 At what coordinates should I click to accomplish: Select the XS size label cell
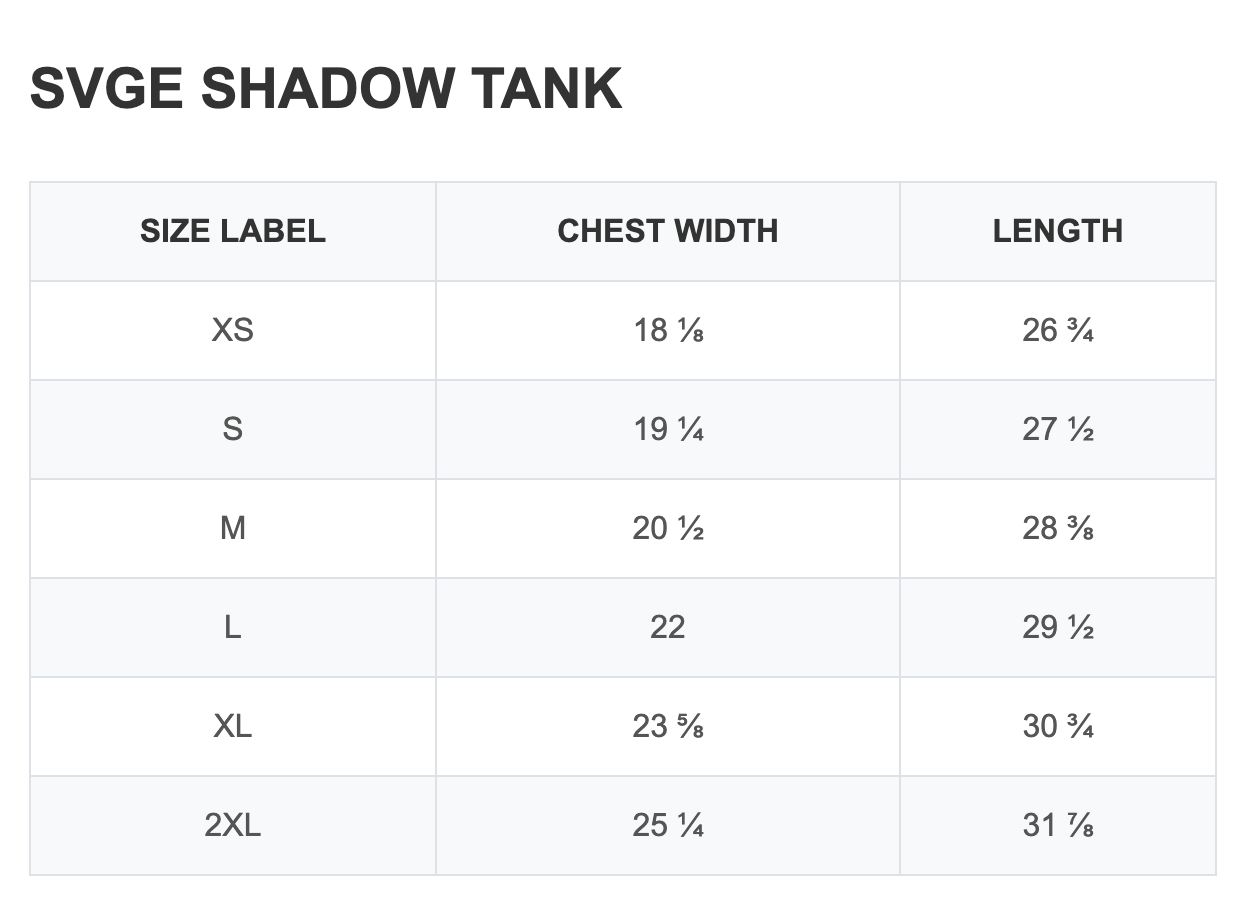(233, 330)
